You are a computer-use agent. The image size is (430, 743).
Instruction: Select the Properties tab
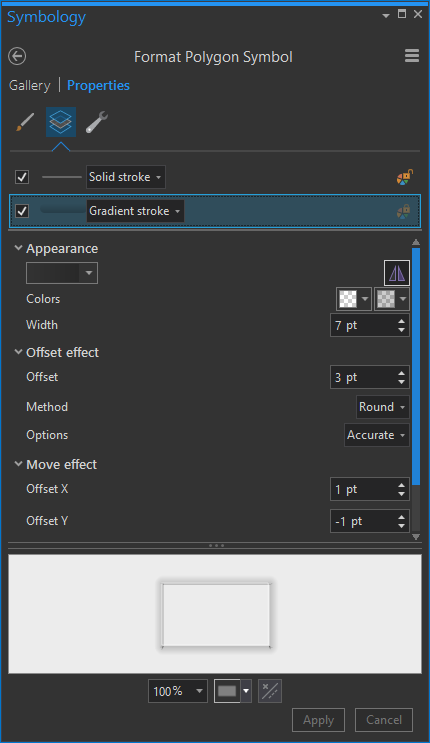[x=98, y=86]
